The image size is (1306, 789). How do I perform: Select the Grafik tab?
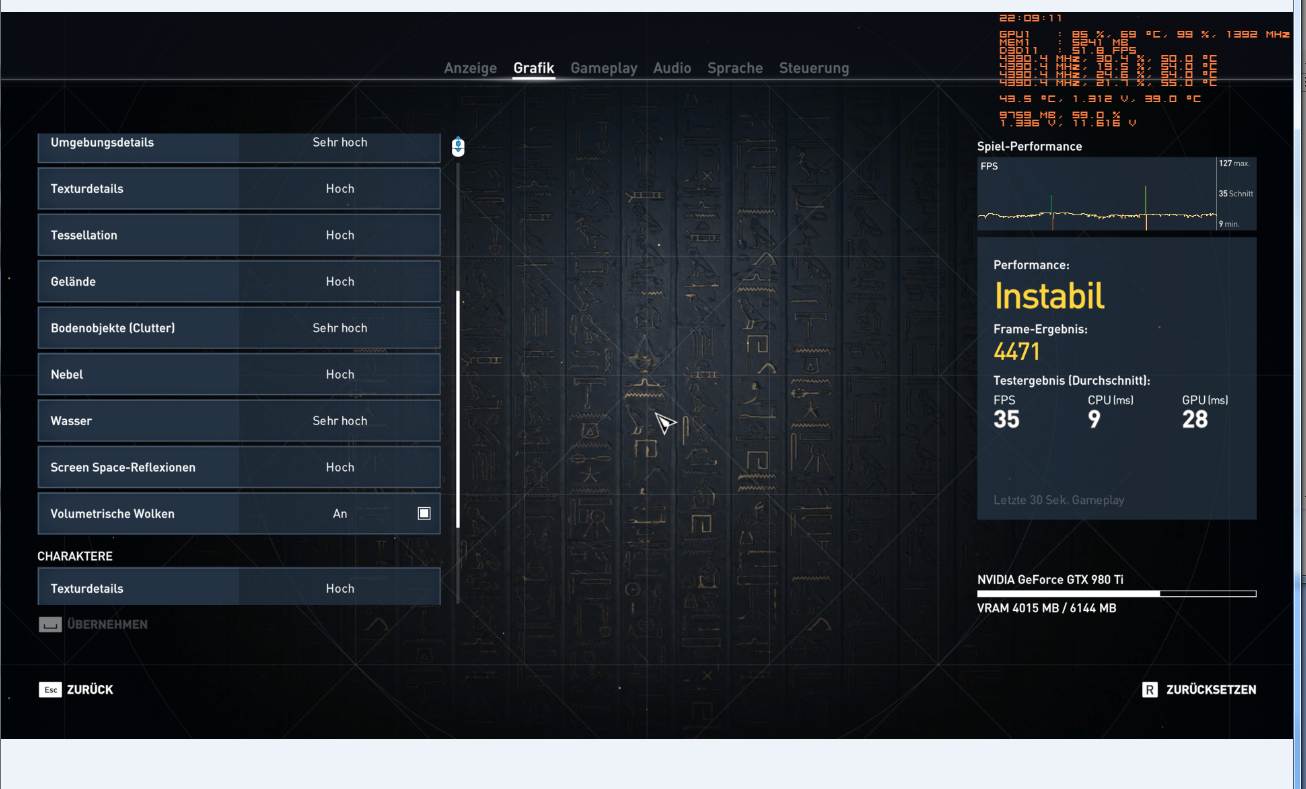tap(533, 68)
